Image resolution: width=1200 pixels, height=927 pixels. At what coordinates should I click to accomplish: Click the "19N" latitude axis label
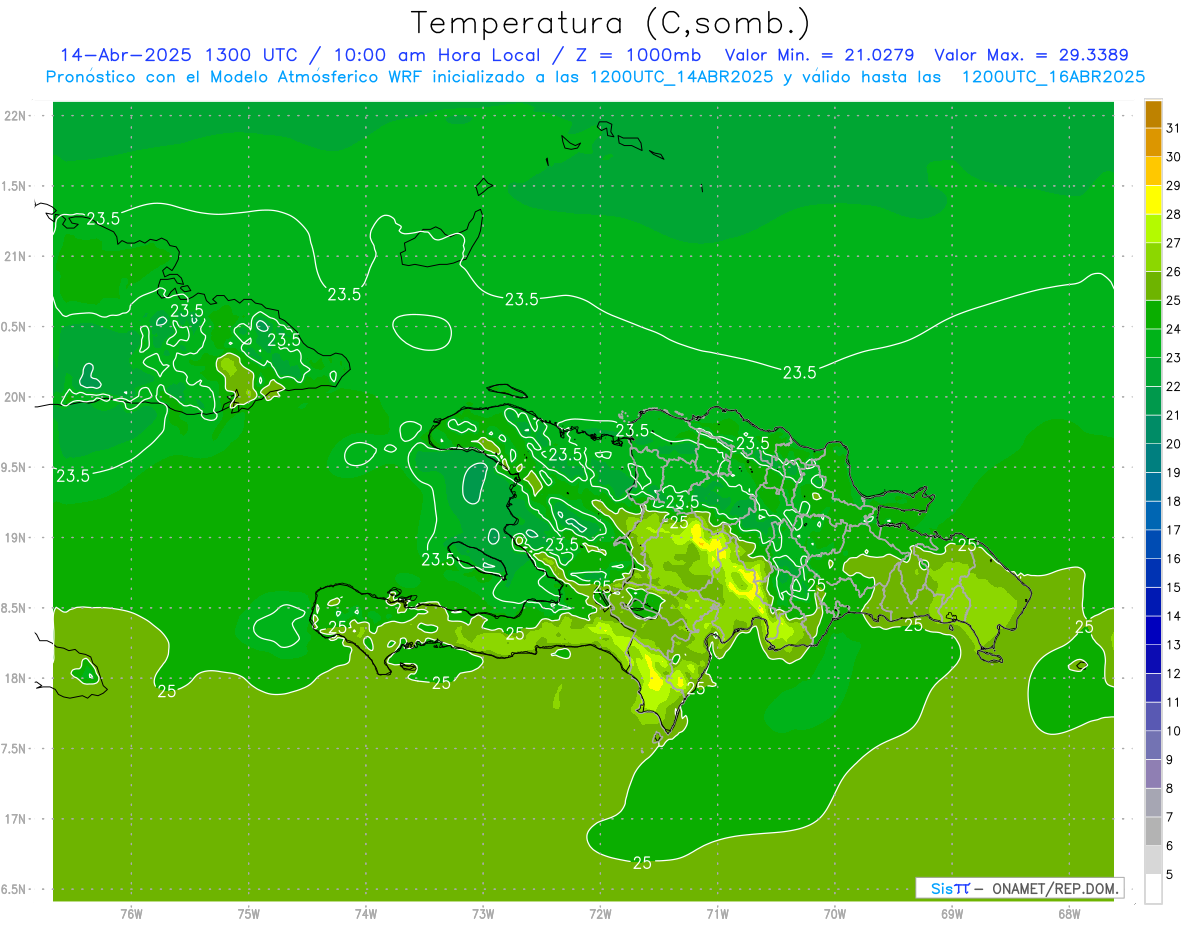click(14, 538)
